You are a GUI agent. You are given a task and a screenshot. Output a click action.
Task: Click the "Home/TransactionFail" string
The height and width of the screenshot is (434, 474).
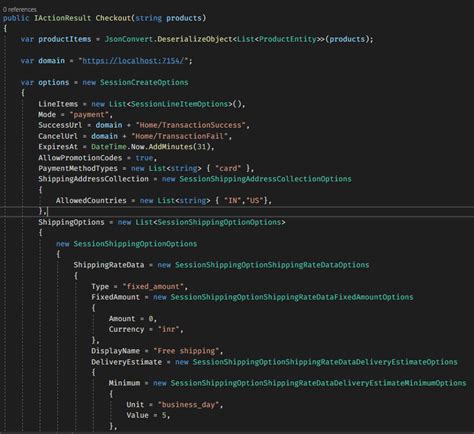179,136
